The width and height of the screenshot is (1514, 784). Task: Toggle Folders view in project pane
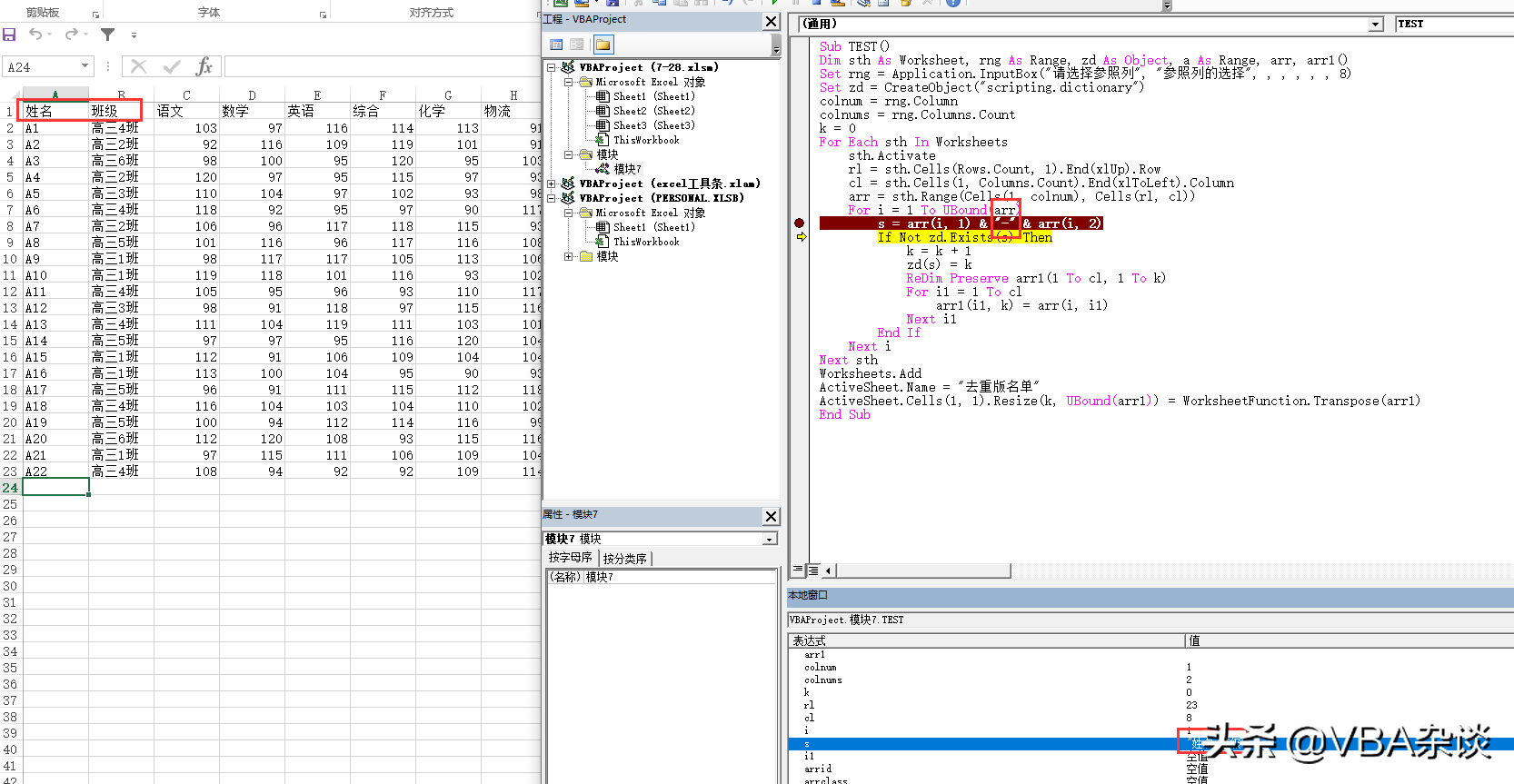(603, 44)
